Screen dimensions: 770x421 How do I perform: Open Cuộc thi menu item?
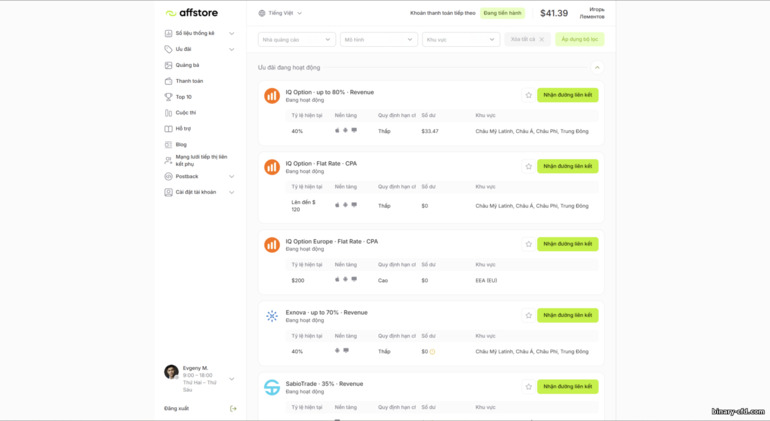186,113
